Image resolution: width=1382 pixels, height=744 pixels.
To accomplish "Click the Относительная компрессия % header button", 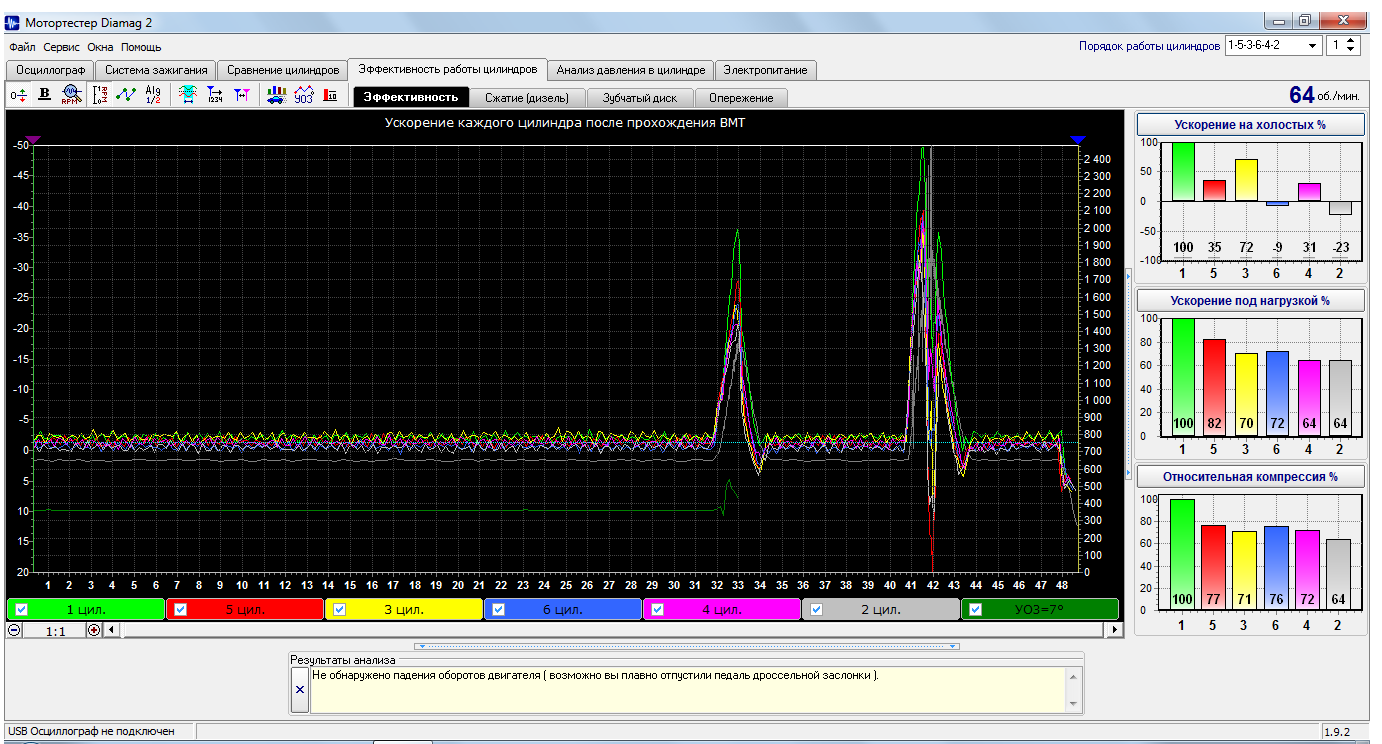I will point(1251,477).
